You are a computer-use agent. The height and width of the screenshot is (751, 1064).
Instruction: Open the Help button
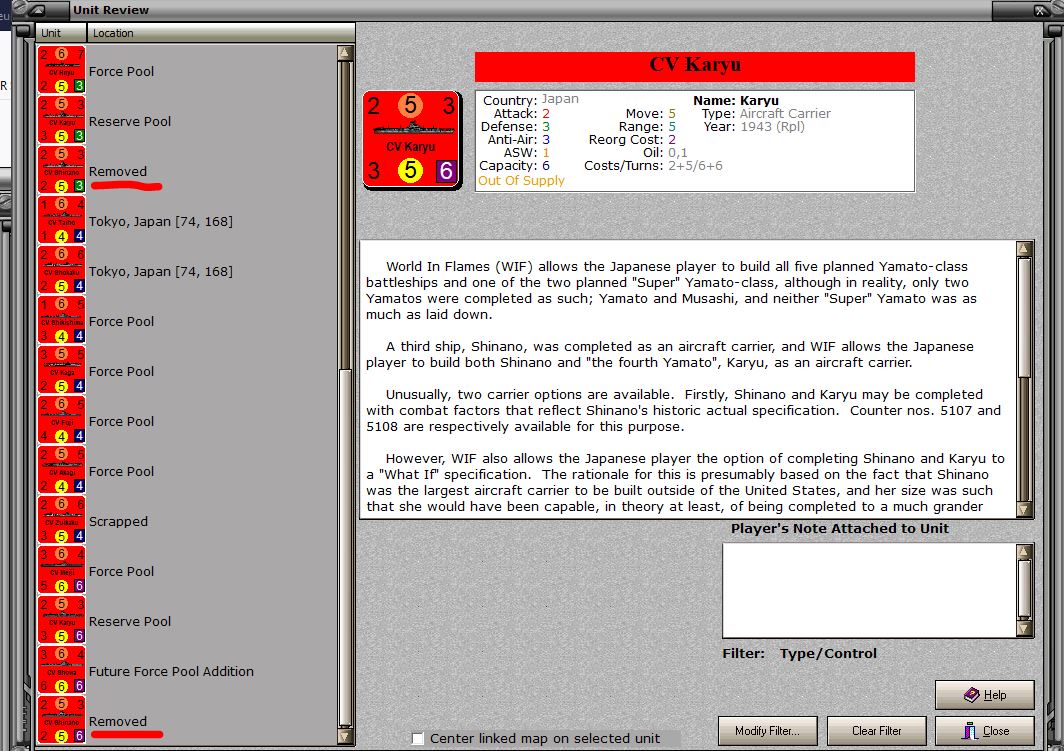point(985,695)
